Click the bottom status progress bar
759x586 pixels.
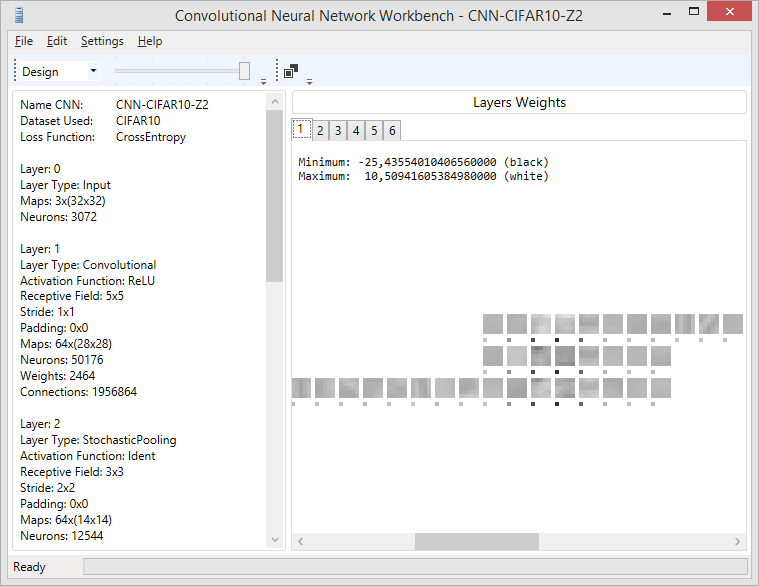[x=415, y=567]
